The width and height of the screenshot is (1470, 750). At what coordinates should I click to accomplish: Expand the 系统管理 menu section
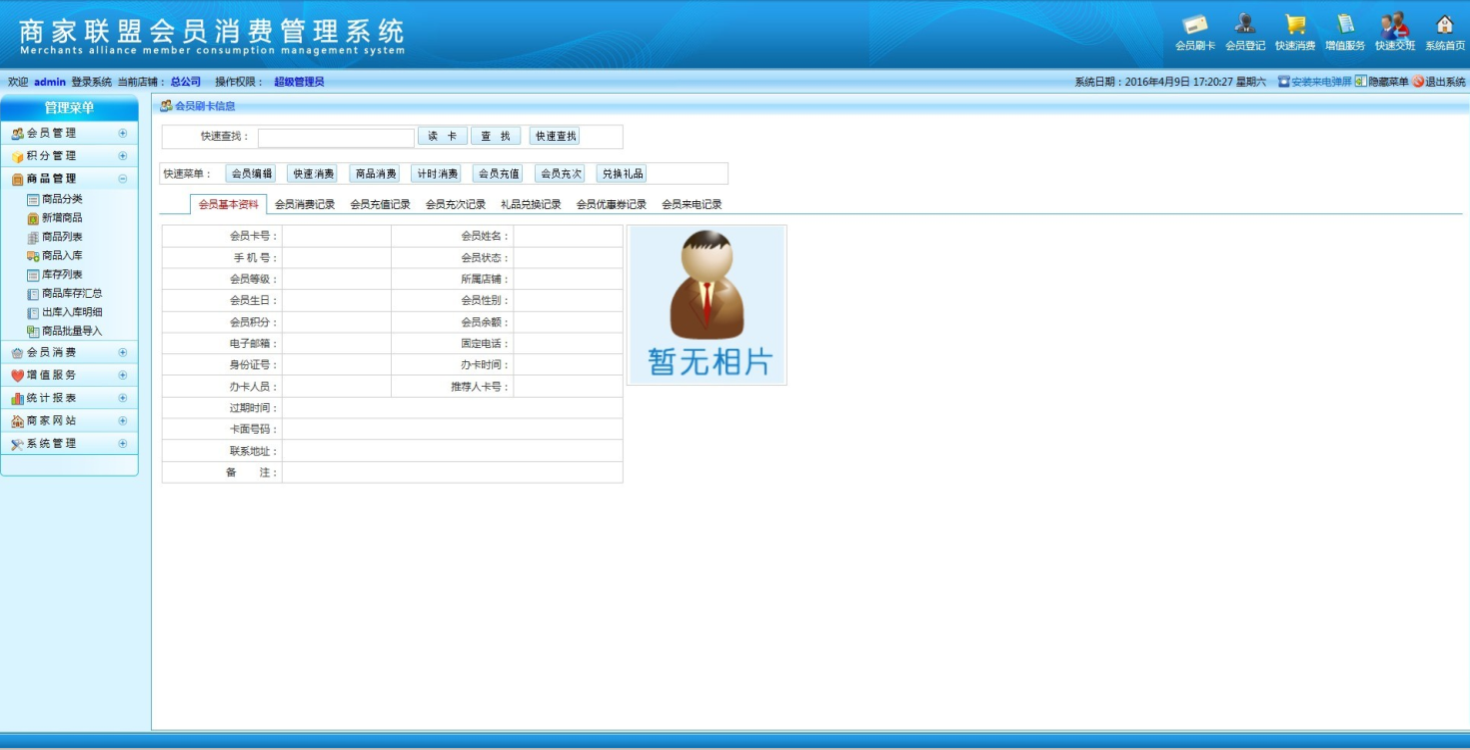point(123,444)
